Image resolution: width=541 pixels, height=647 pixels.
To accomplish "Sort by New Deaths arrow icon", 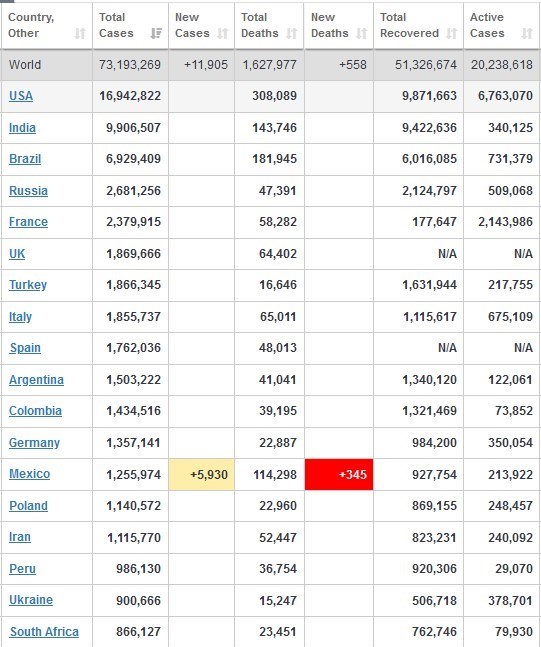I will click(x=361, y=33).
